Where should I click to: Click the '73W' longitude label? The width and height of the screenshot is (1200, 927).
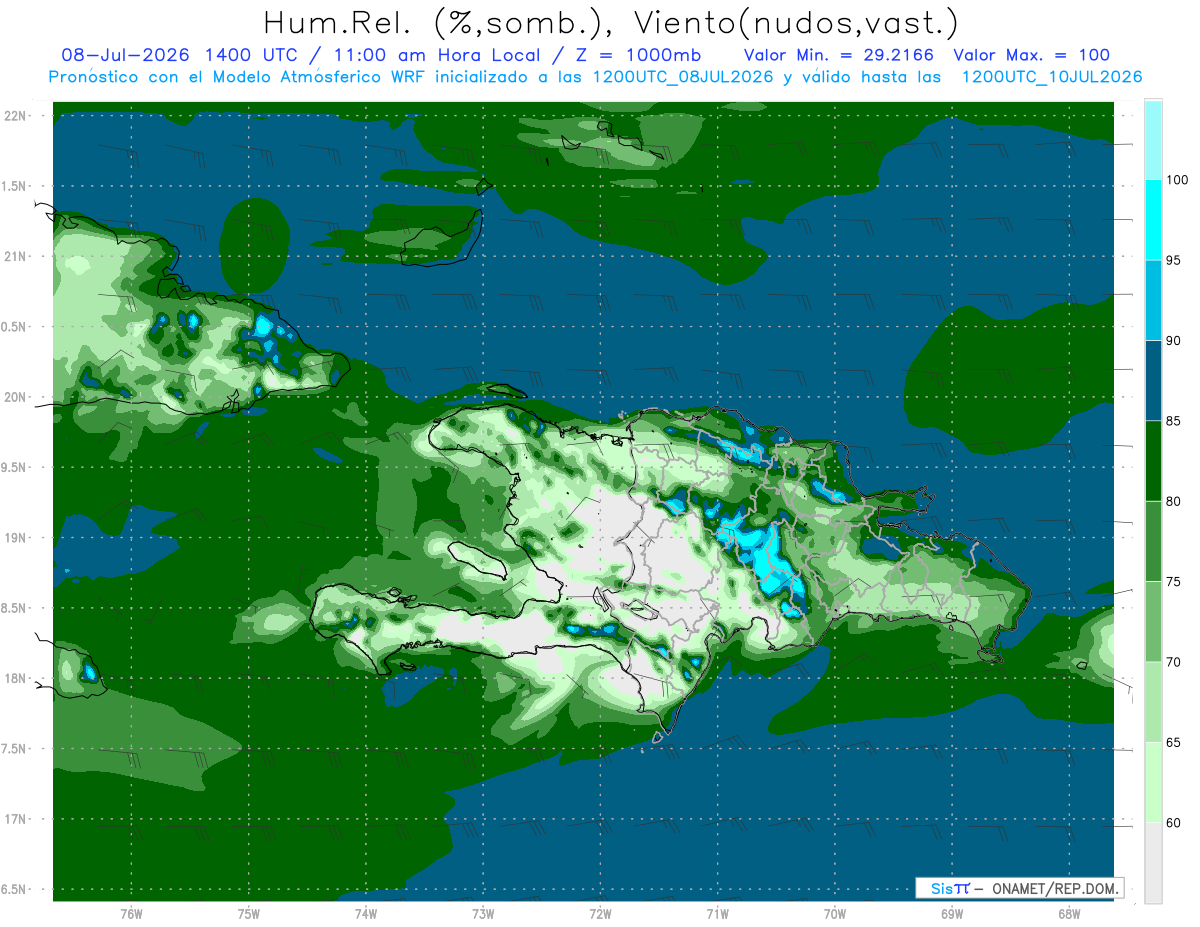[483, 914]
